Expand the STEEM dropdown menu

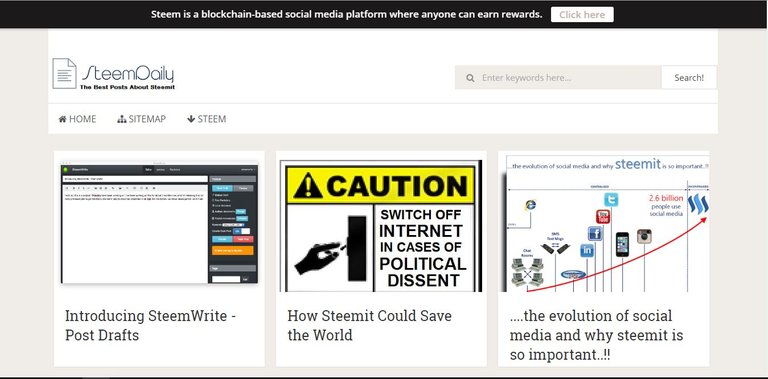pos(206,119)
